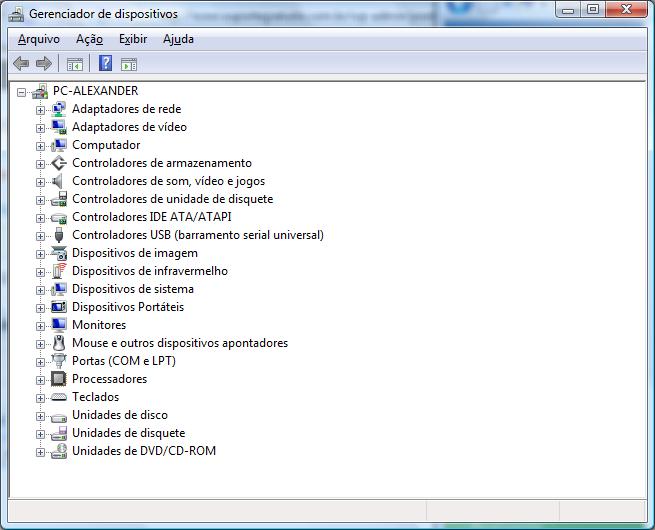655x530 pixels.
Task: Click the show/hide console tree icon
Action: (74, 64)
